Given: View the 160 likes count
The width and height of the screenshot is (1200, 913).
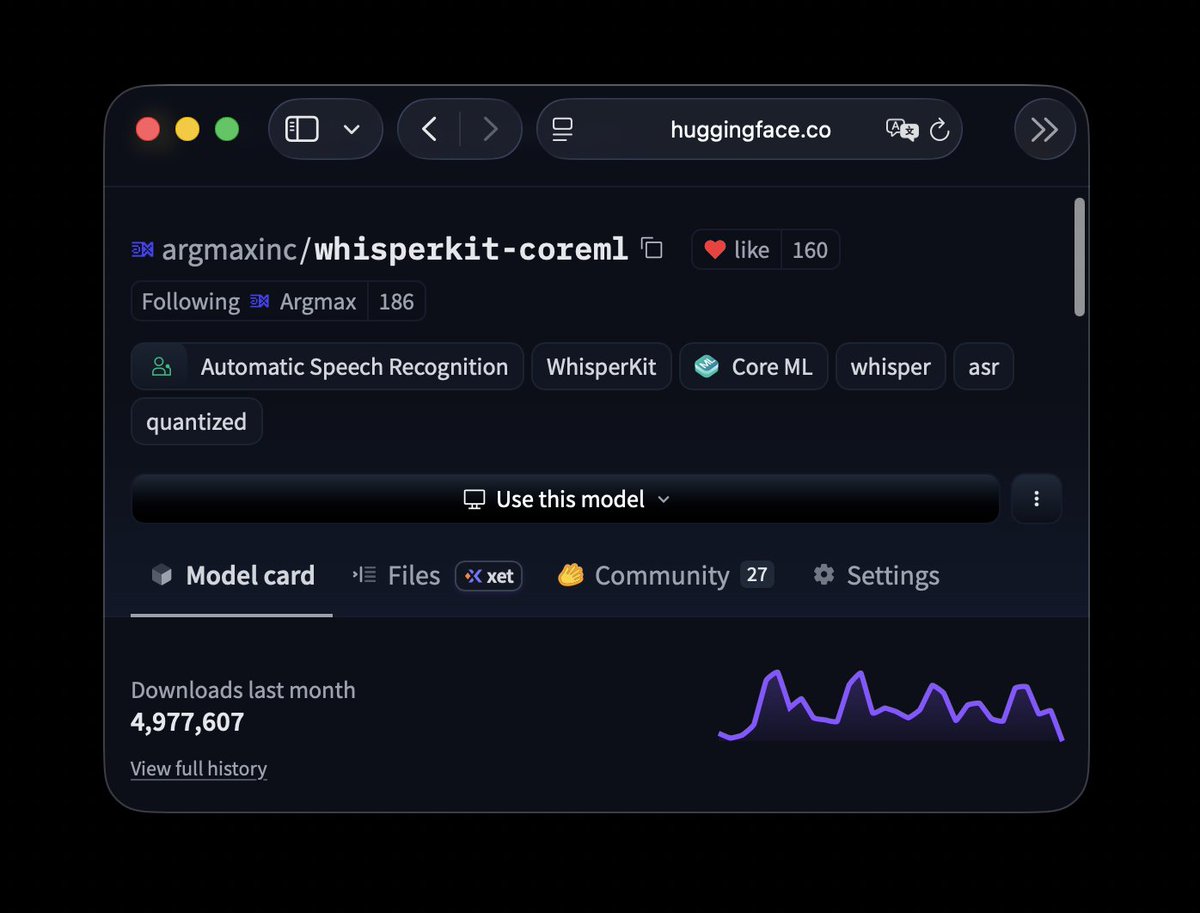Looking at the screenshot, I should (810, 250).
